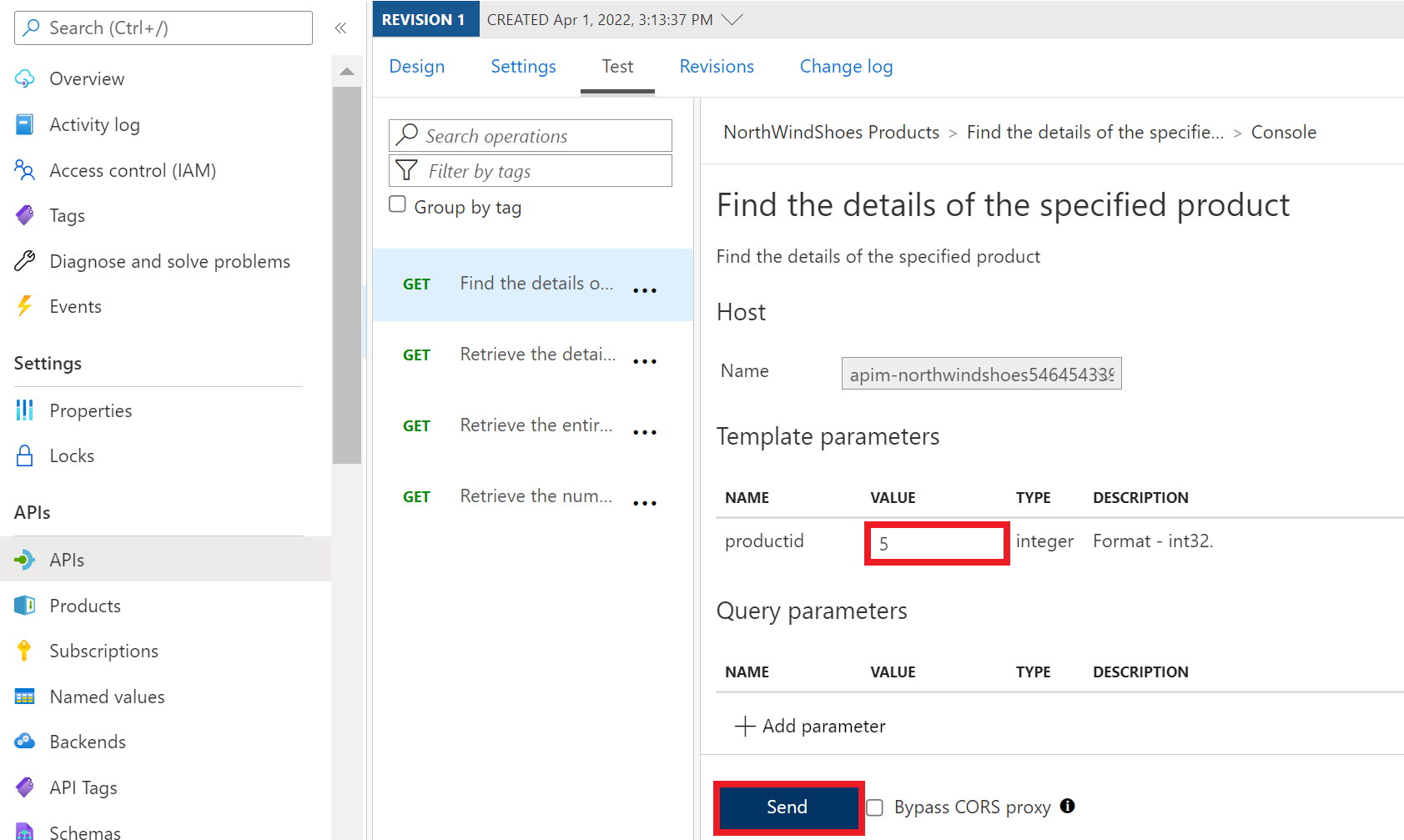Open more options for 'Retrieve the entir...' operation

644,432
